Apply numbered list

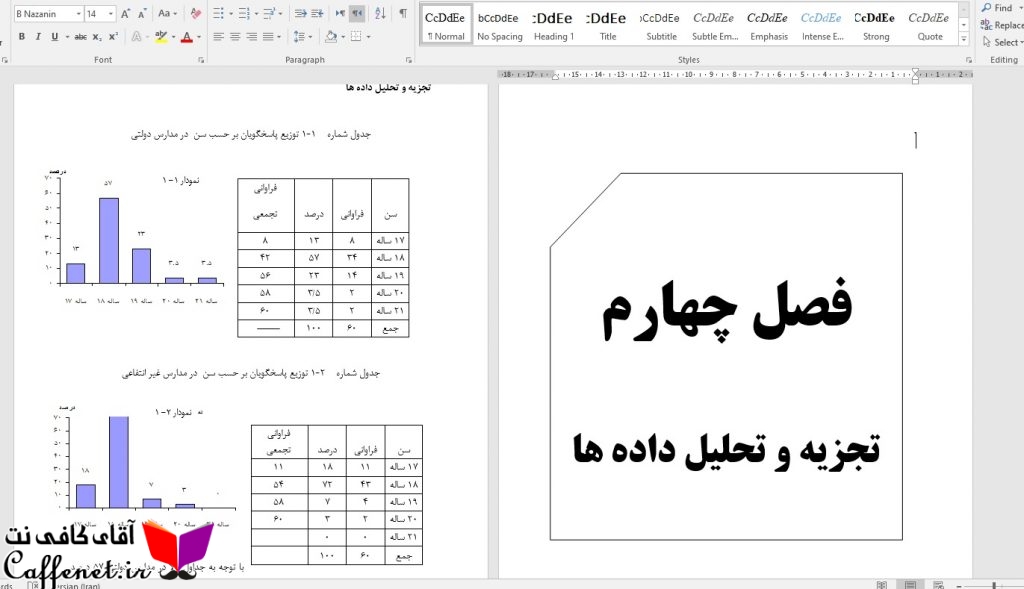click(x=244, y=13)
